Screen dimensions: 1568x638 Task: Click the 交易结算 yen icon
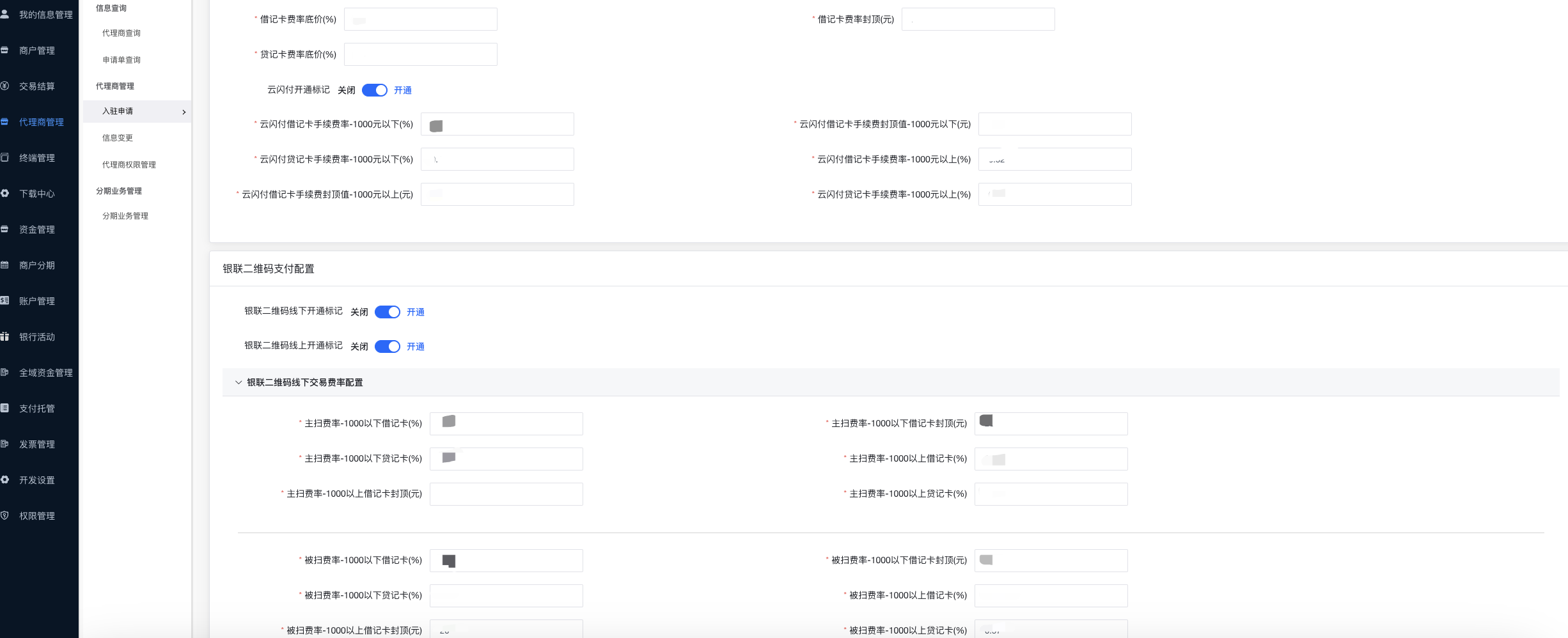coord(4,86)
